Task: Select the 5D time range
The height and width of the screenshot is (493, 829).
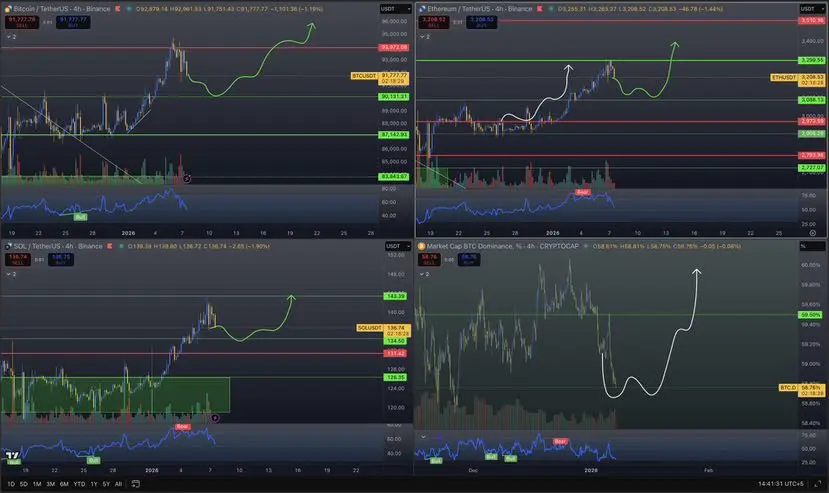Action: (23, 484)
